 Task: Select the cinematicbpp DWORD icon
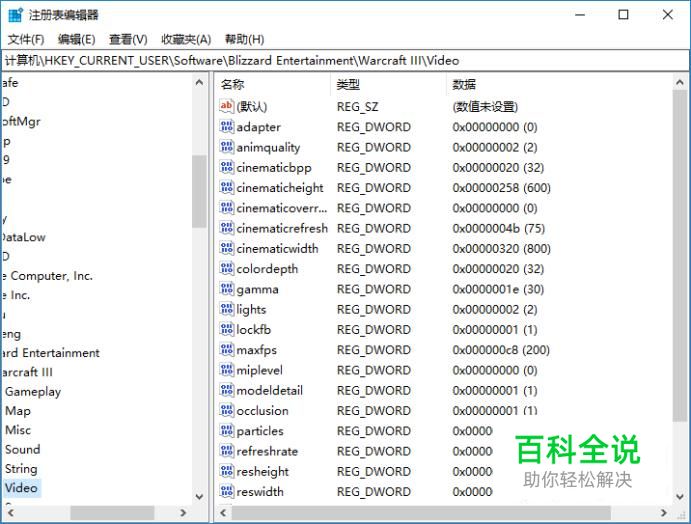(x=226, y=167)
